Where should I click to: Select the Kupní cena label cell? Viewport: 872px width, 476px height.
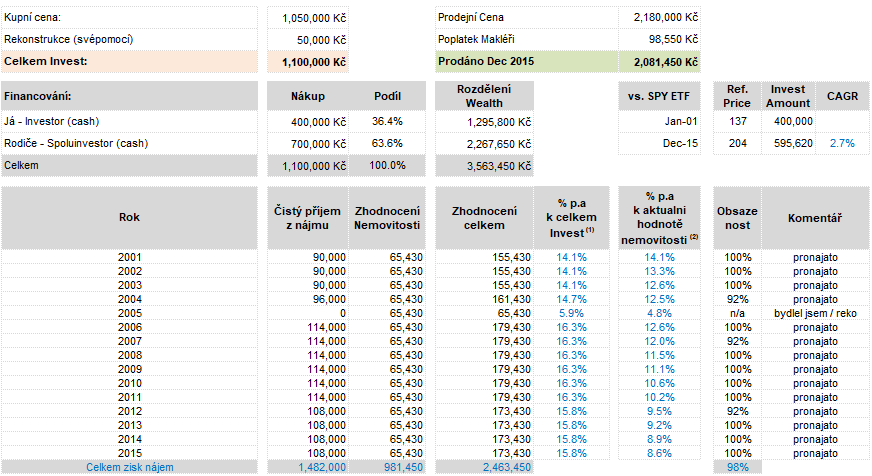[x=129, y=17]
